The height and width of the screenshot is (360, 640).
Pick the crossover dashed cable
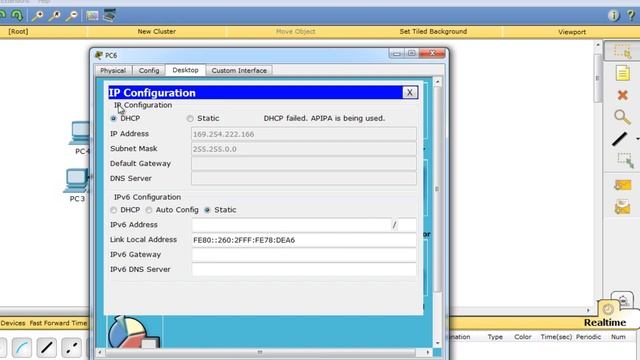[x=71, y=348]
